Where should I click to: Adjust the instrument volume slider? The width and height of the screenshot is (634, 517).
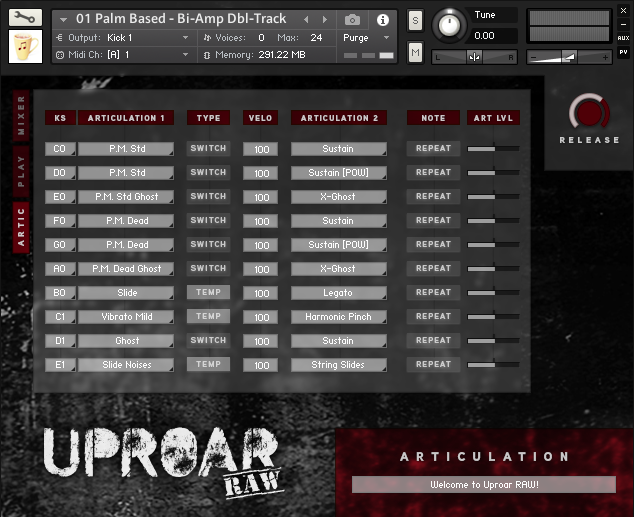point(569,57)
